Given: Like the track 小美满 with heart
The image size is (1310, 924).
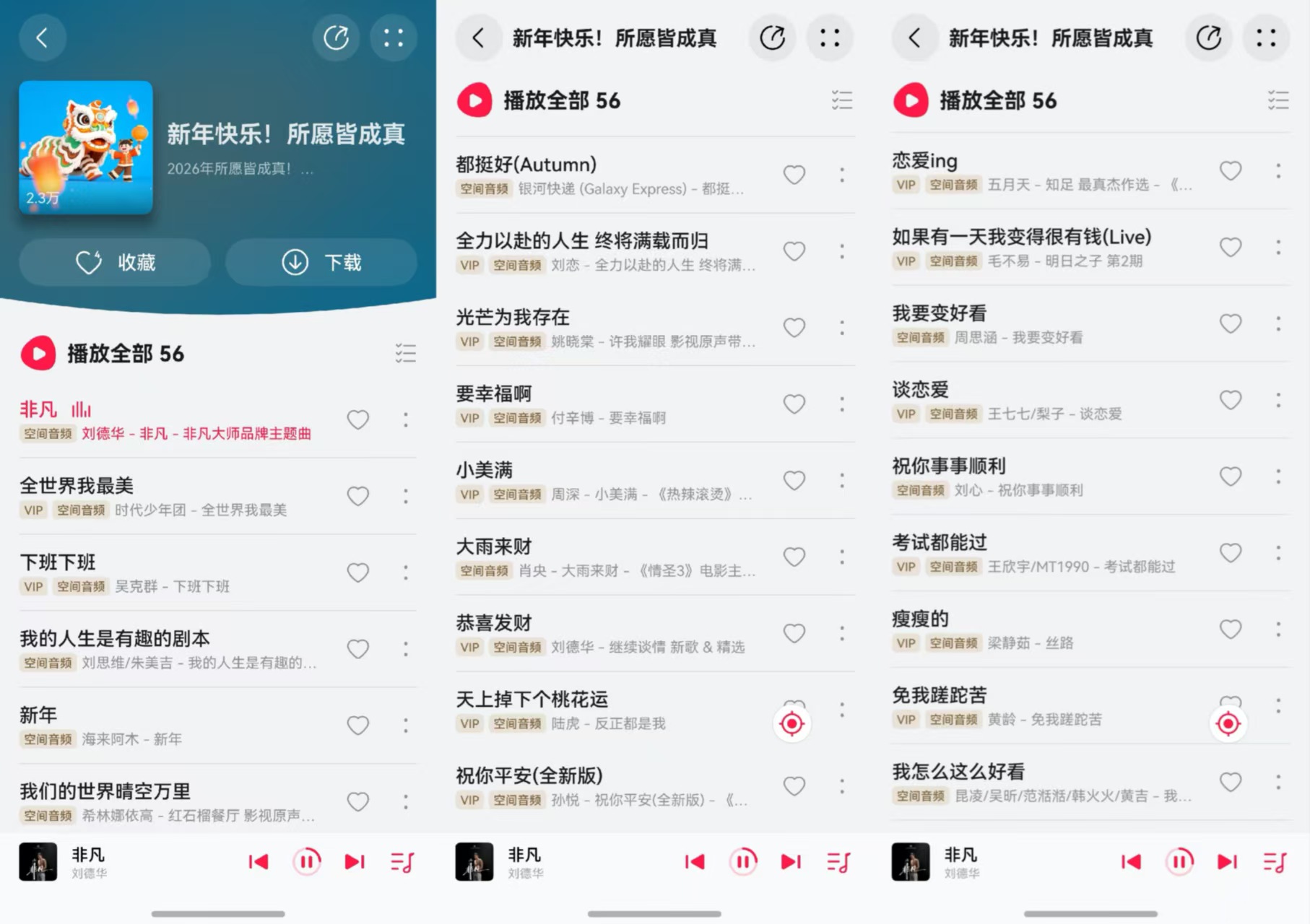Looking at the screenshot, I should pyautogui.click(x=794, y=481).
